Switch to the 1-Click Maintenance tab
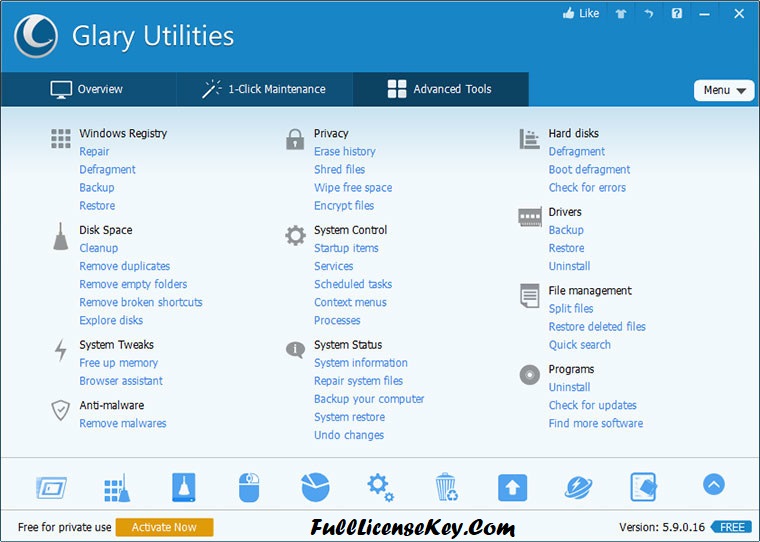This screenshot has width=760, height=542. click(265, 89)
